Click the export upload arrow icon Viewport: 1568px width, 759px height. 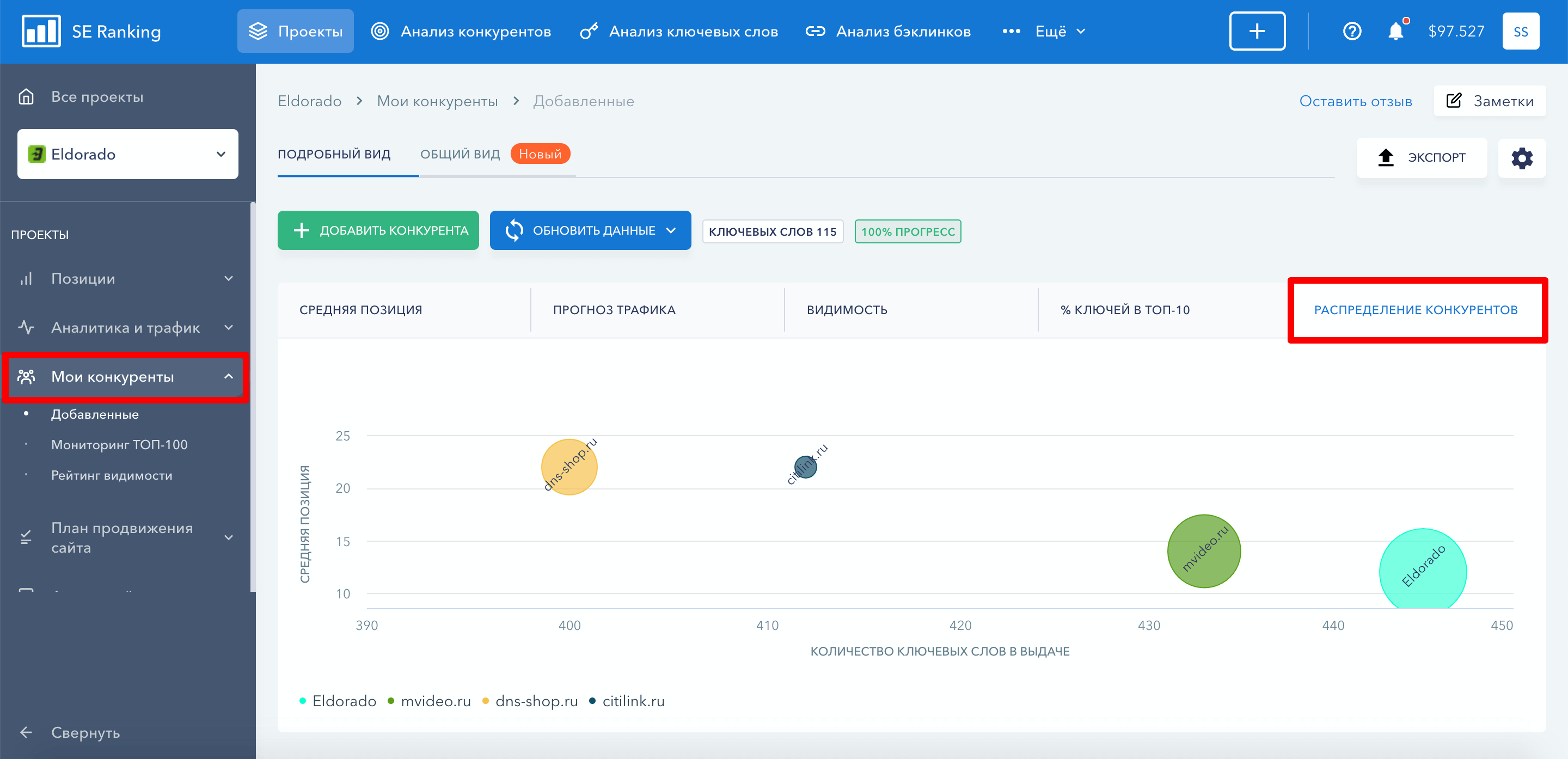click(x=1386, y=157)
